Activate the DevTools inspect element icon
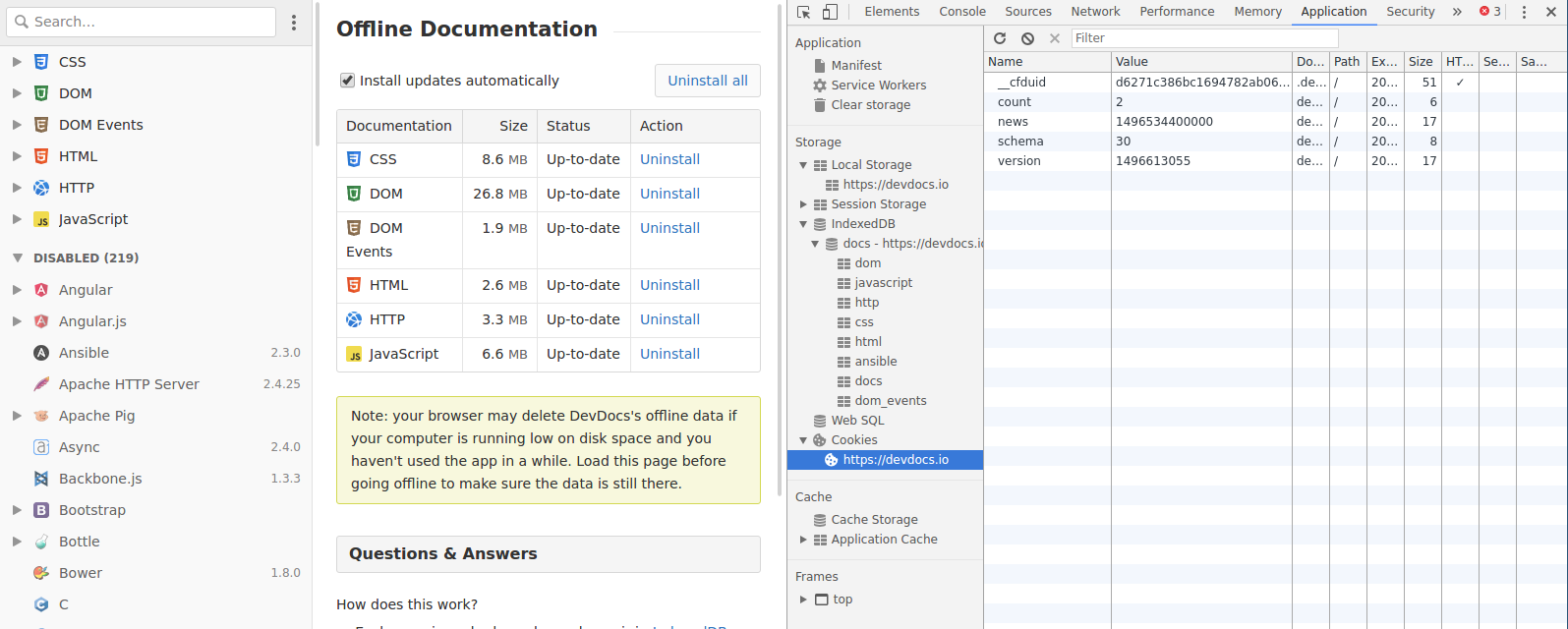The height and width of the screenshot is (629, 1568). coord(804,12)
